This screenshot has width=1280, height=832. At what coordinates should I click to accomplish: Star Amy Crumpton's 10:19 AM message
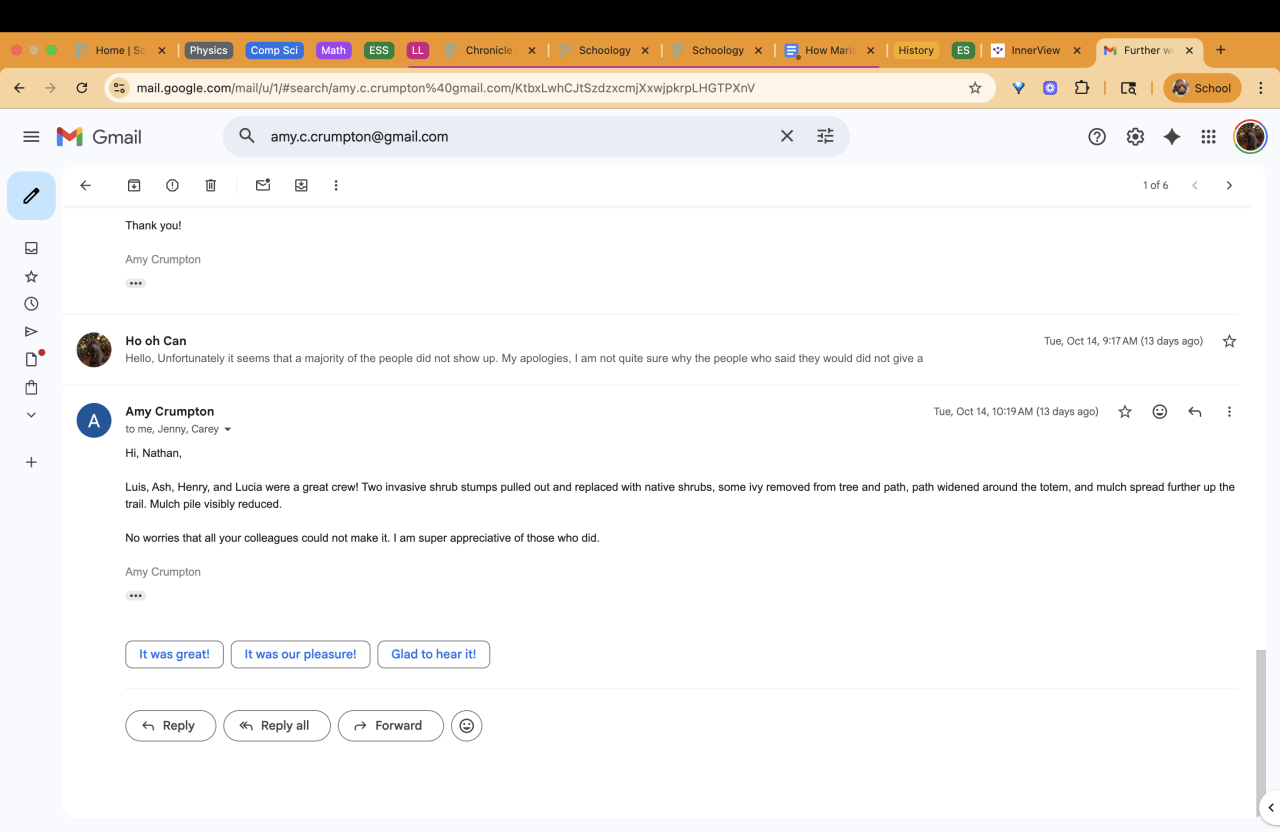pos(1125,411)
